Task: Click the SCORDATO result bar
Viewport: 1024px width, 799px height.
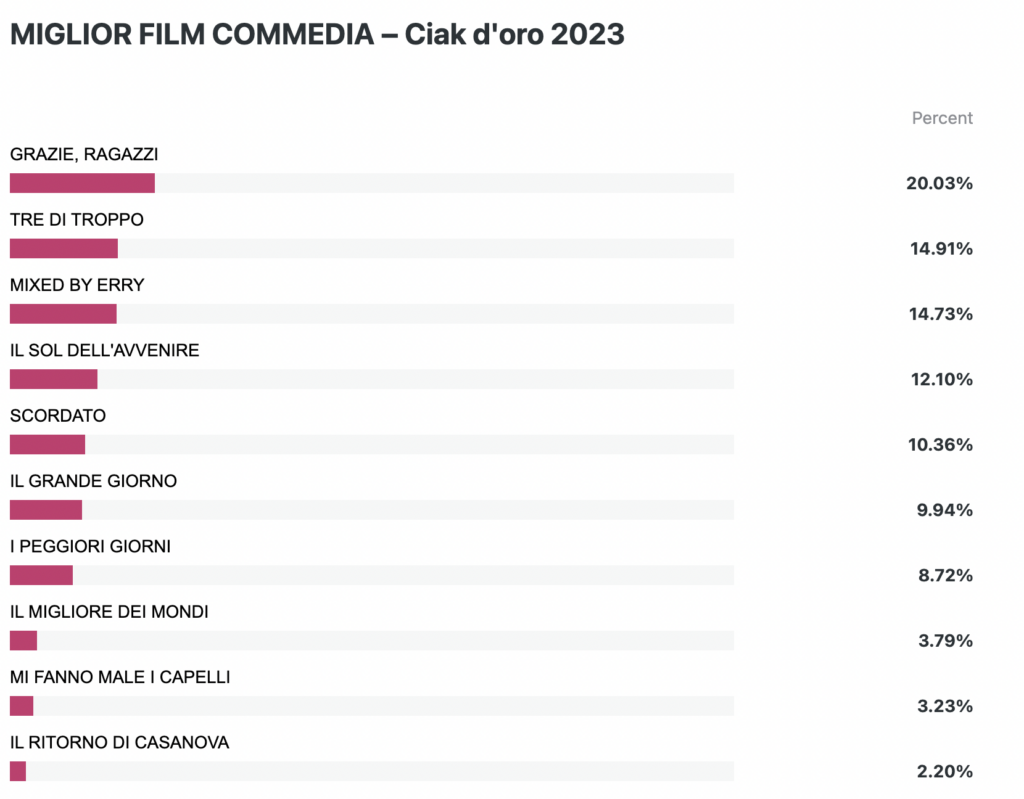Action: point(372,444)
